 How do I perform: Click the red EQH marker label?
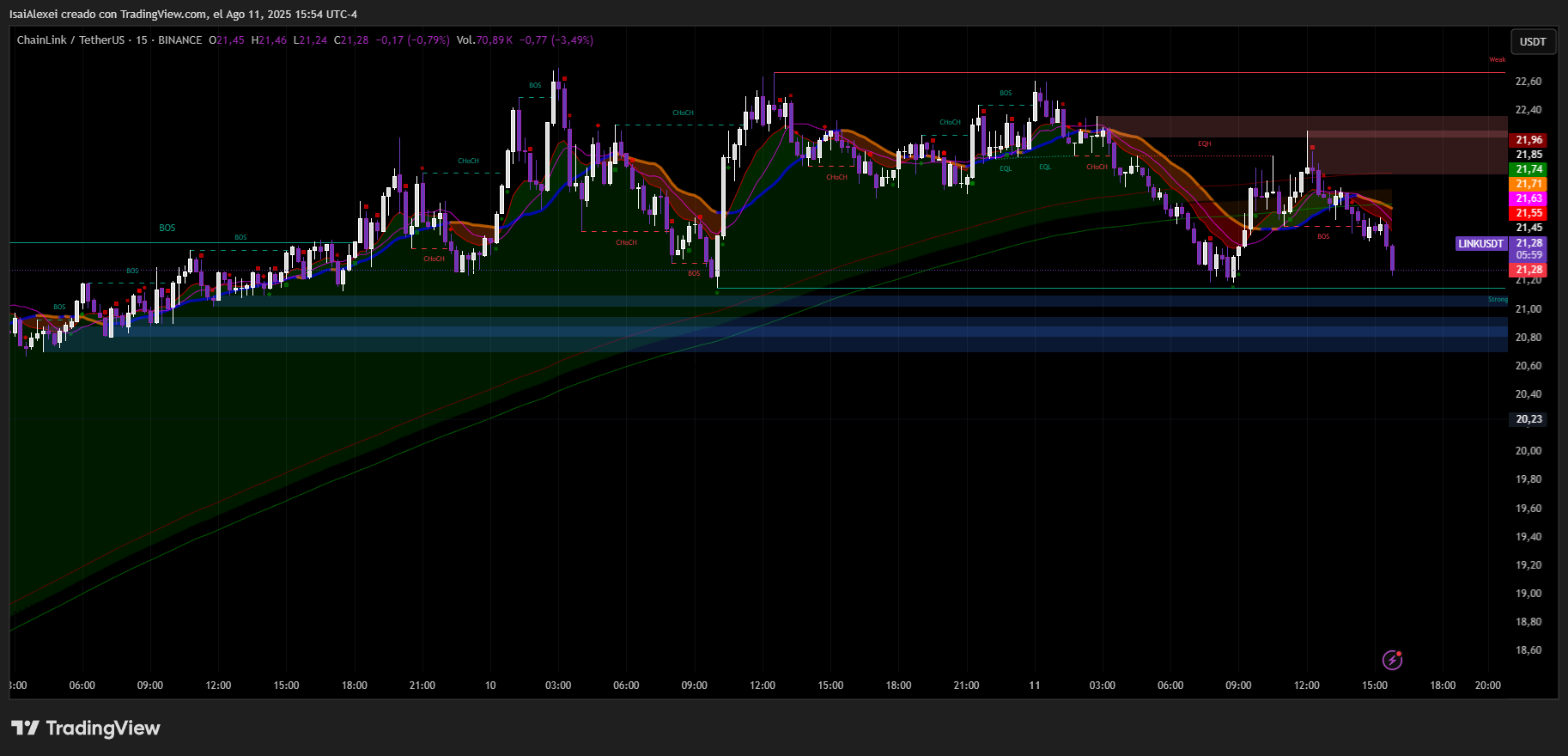coord(1204,144)
